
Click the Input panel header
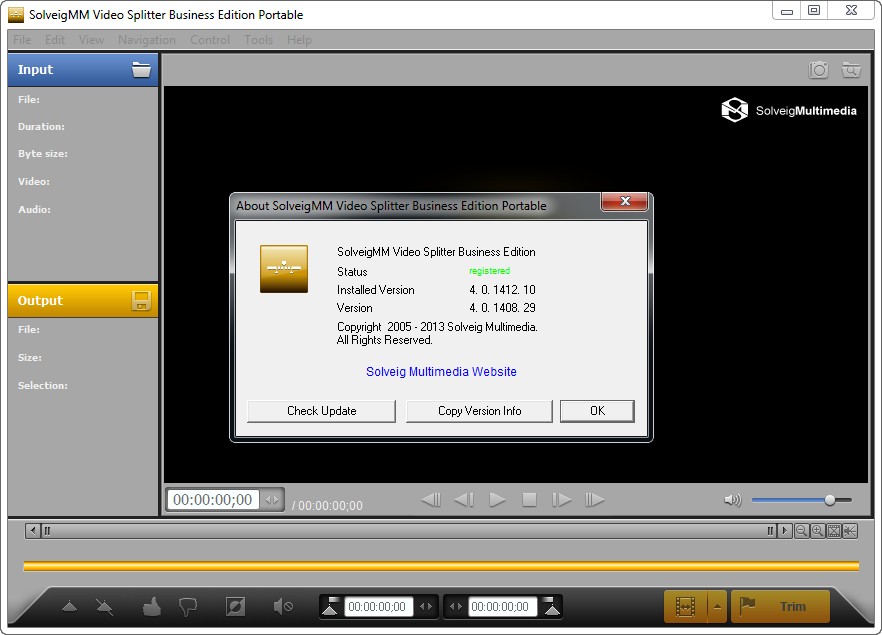83,70
